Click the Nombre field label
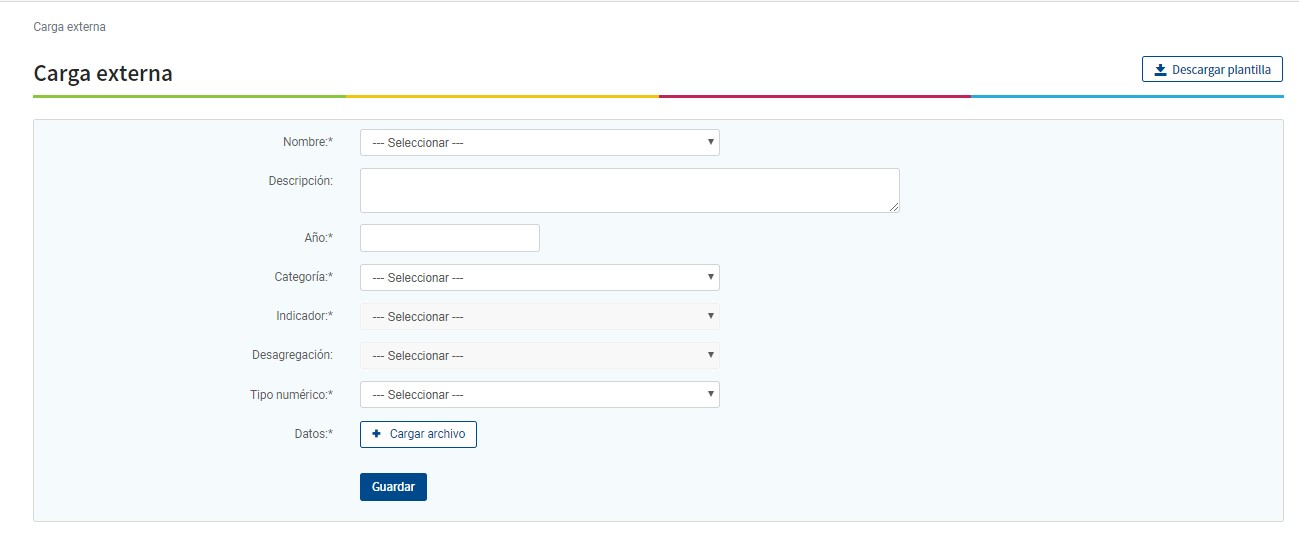The image size is (1299, 534). 307,143
